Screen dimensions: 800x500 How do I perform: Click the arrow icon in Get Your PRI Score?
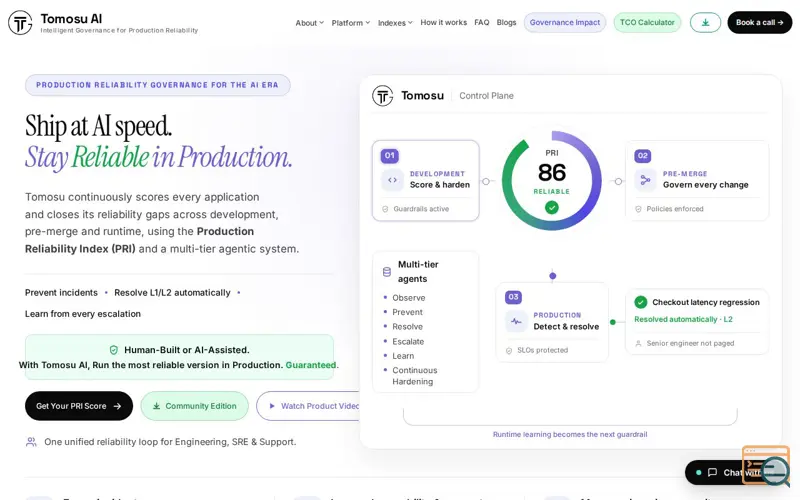tap(117, 406)
